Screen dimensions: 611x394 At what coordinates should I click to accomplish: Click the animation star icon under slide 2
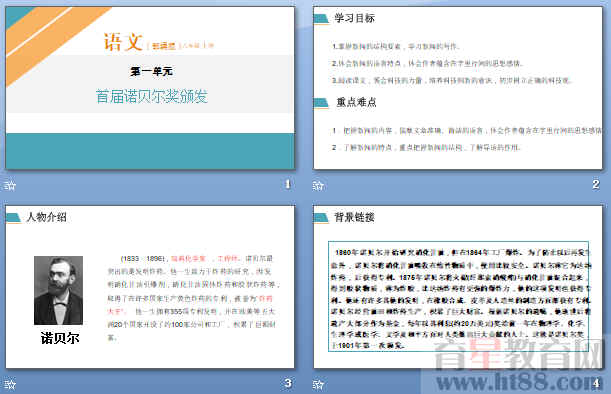pyautogui.click(x=318, y=186)
